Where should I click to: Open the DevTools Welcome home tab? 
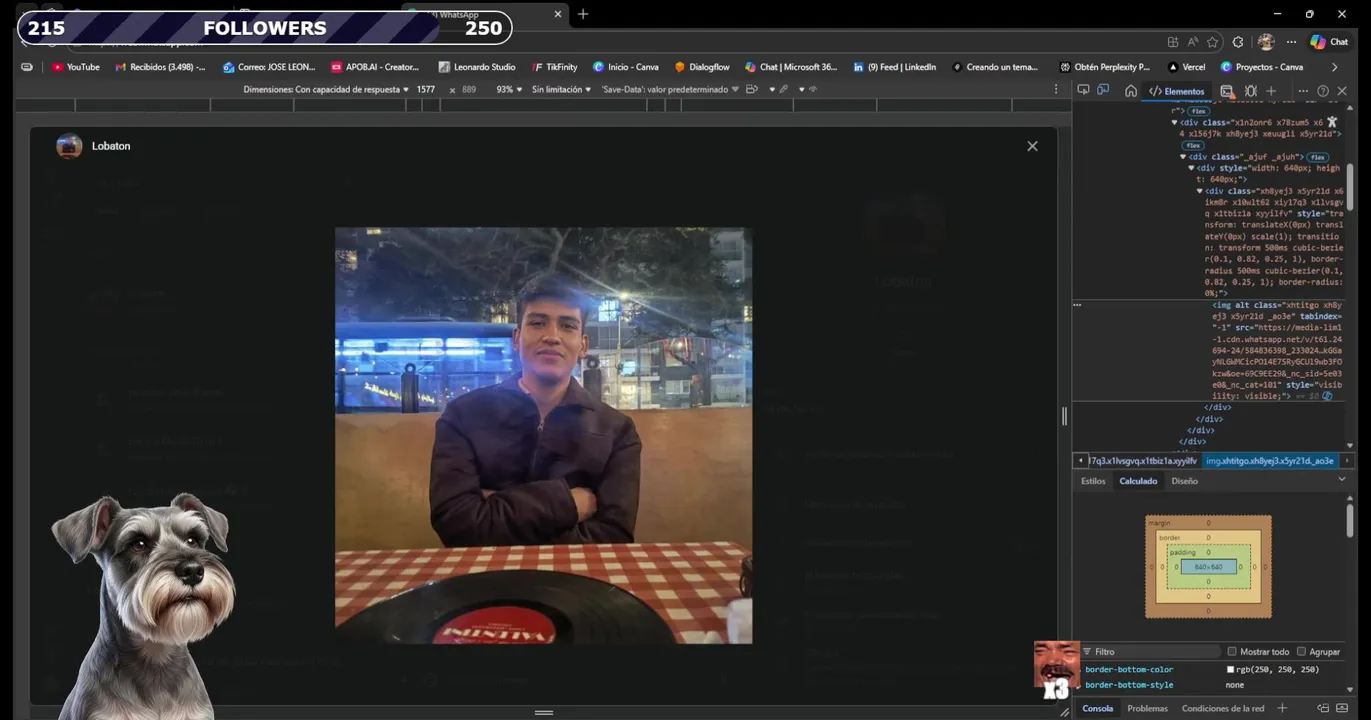[1131, 90]
